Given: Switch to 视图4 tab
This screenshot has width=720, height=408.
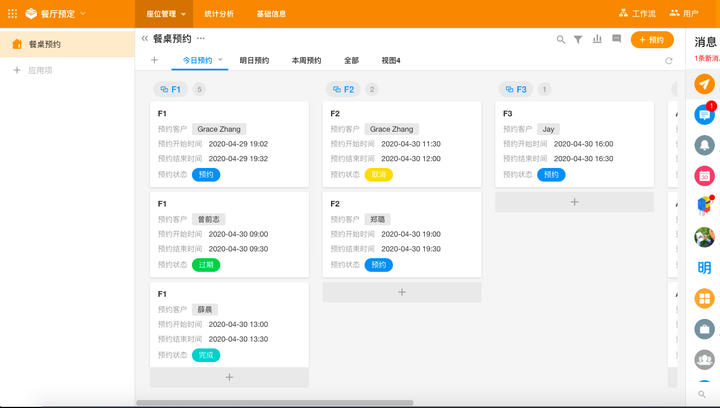Looking at the screenshot, I should [x=391, y=60].
